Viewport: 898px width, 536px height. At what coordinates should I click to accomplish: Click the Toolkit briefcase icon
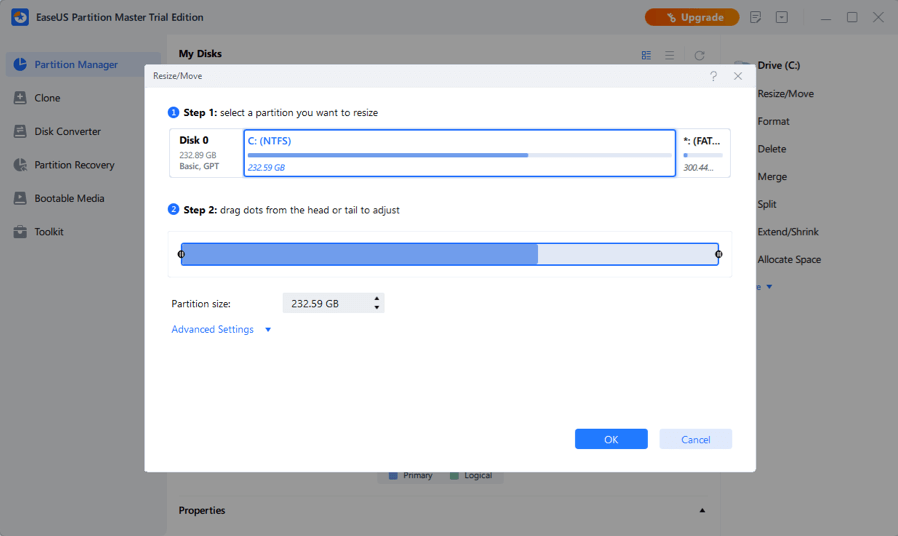pos(20,232)
